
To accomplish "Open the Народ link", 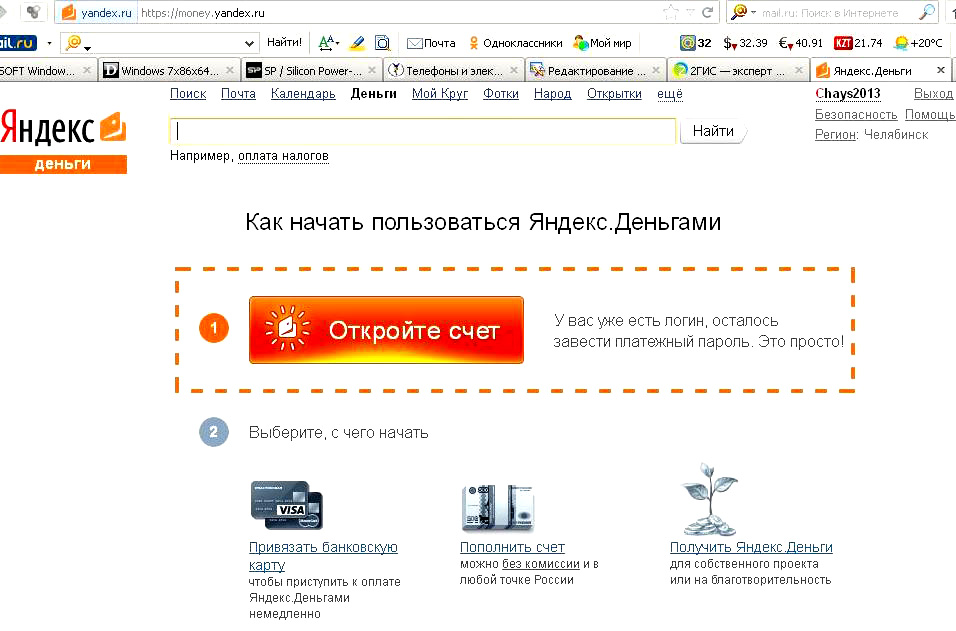I will 552,94.
